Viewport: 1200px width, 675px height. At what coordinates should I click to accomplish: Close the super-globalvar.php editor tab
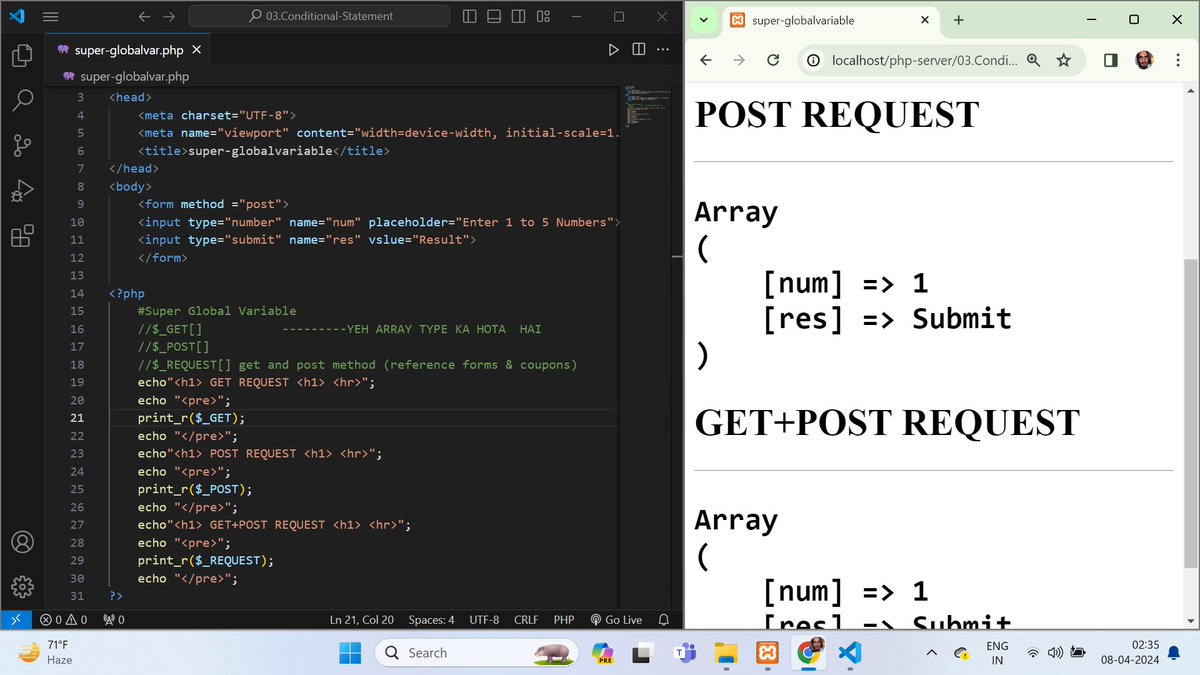[196, 50]
